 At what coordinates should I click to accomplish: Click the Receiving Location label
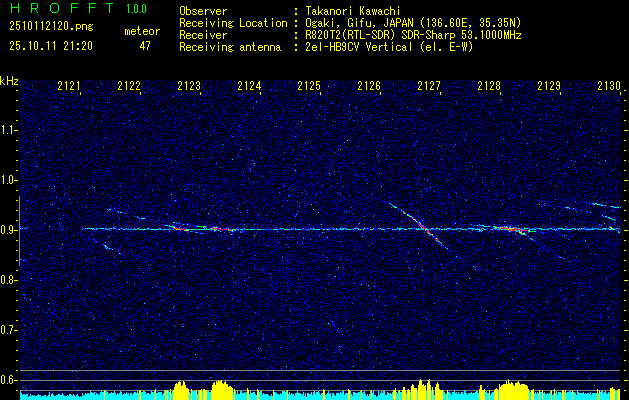(x=233, y=23)
